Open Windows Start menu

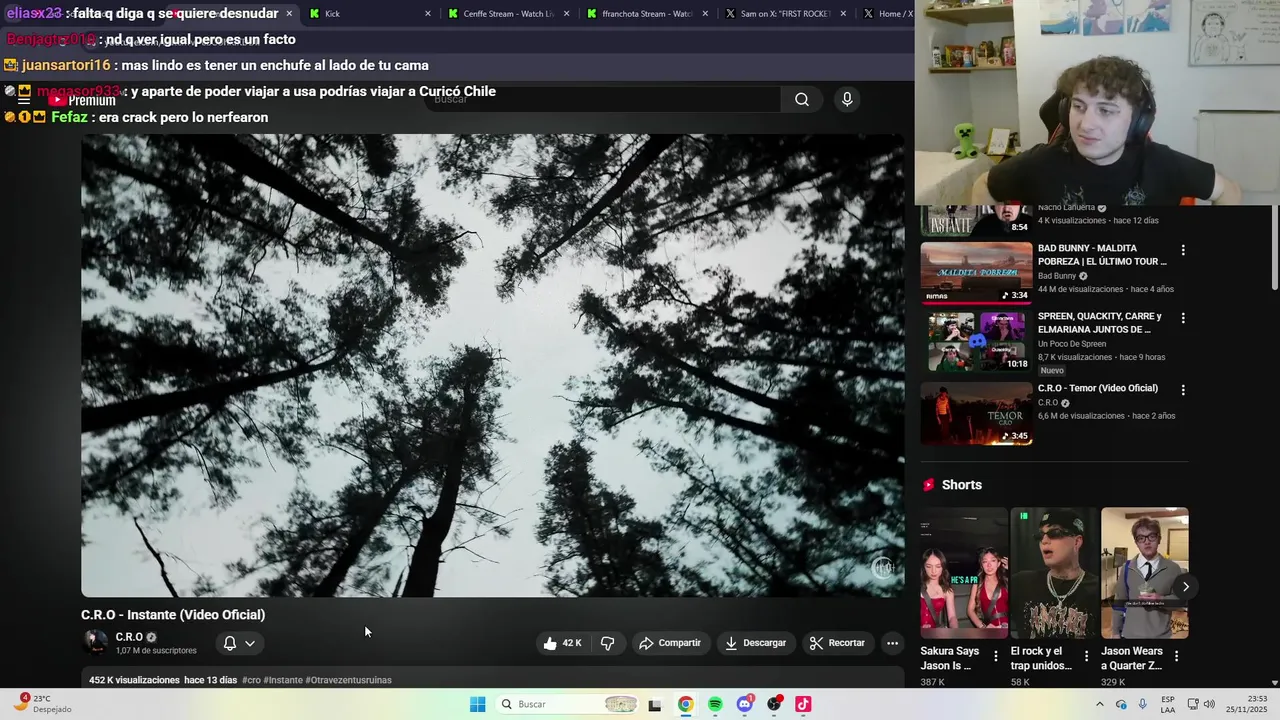tap(478, 704)
